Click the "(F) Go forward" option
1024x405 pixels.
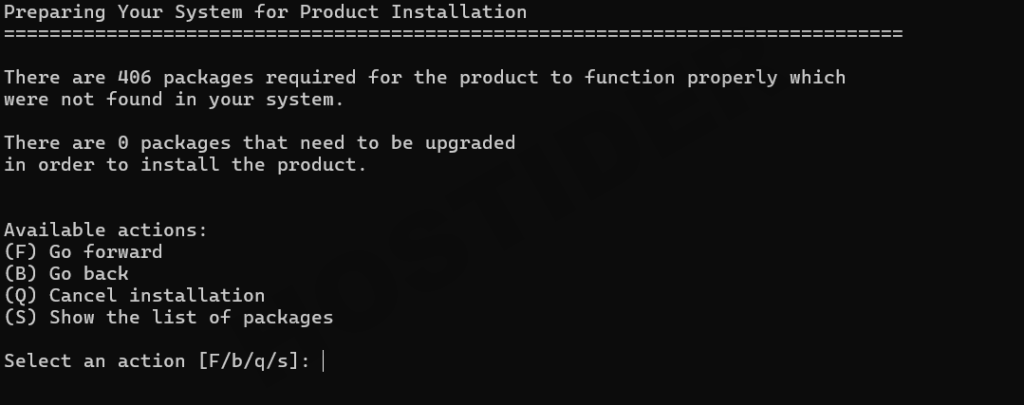(83, 252)
